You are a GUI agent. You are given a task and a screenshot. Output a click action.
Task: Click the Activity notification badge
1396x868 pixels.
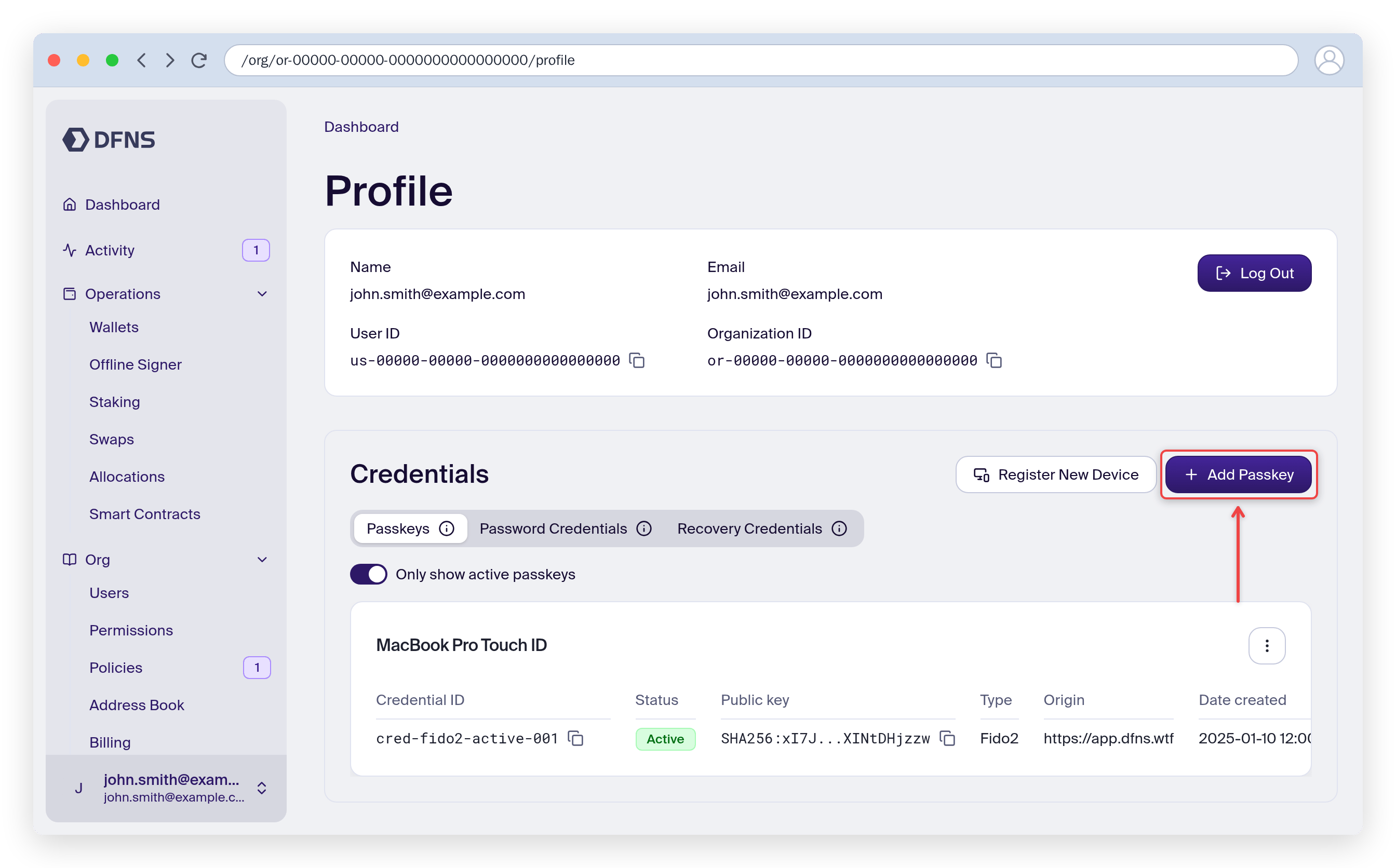click(x=256, y=250)
